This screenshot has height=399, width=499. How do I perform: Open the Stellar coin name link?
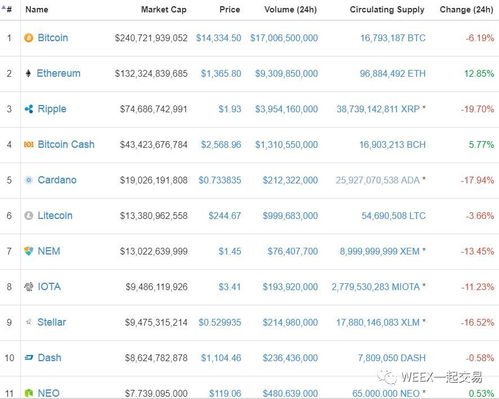tap(52, 322)
